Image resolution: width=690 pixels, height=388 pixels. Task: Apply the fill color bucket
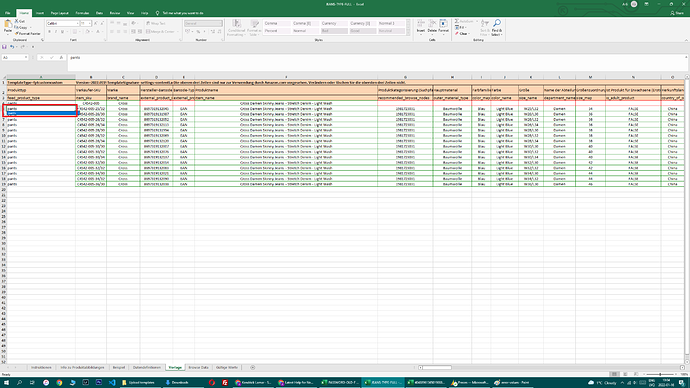88,32
